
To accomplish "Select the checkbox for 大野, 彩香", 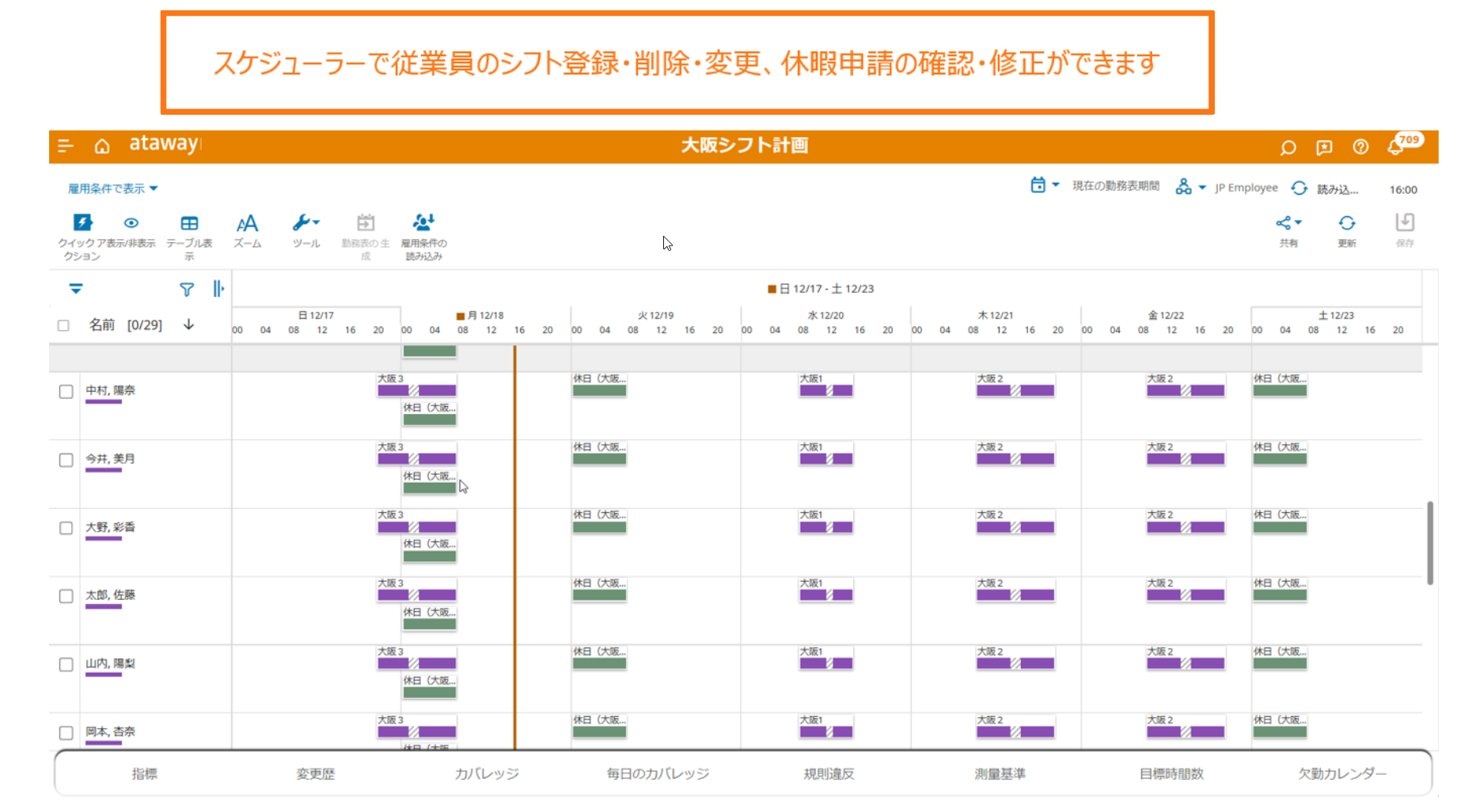I will pos(66,528).
